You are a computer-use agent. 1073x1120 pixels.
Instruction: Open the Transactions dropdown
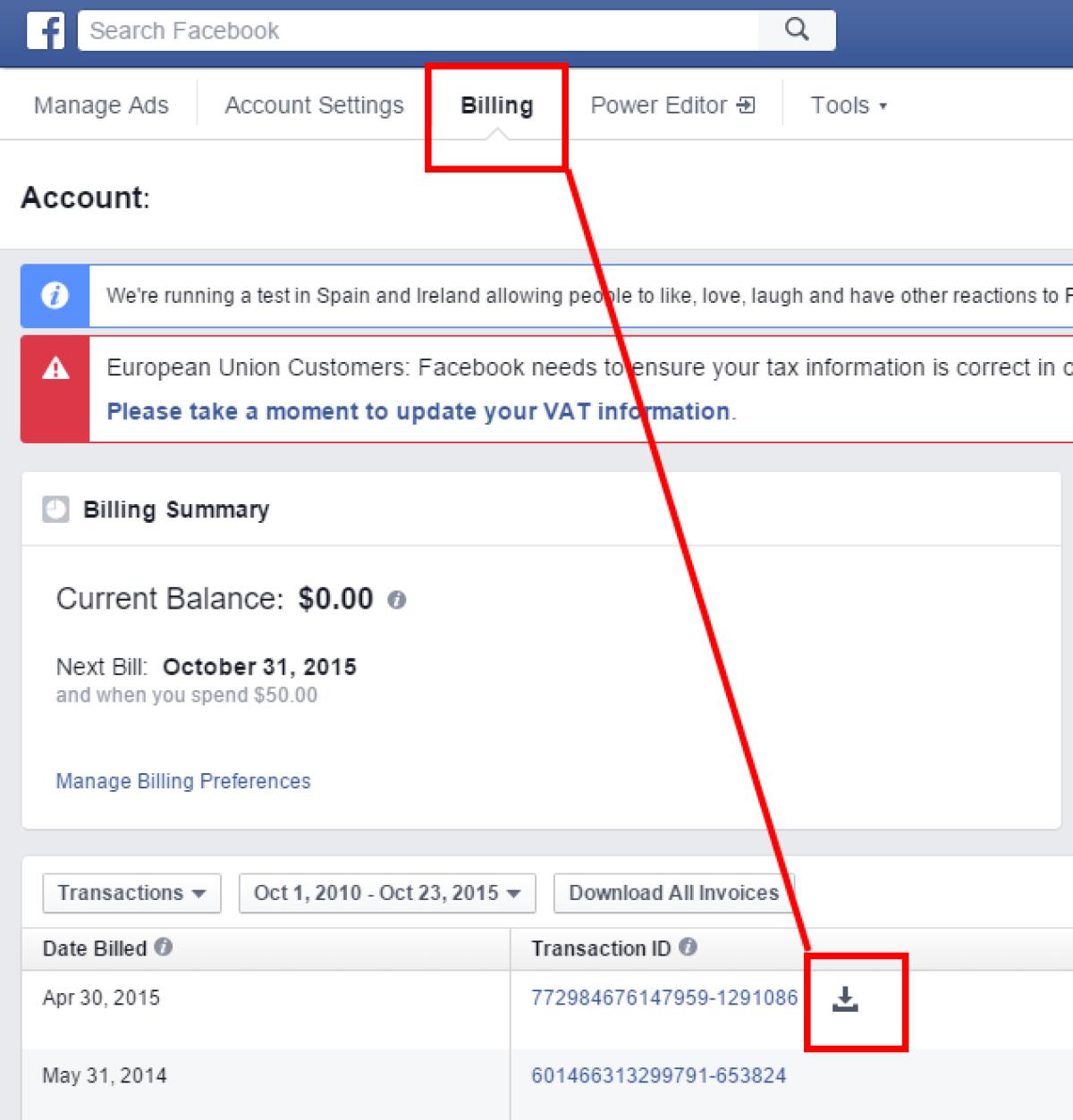pyautogui.click(x=131, y=892)
